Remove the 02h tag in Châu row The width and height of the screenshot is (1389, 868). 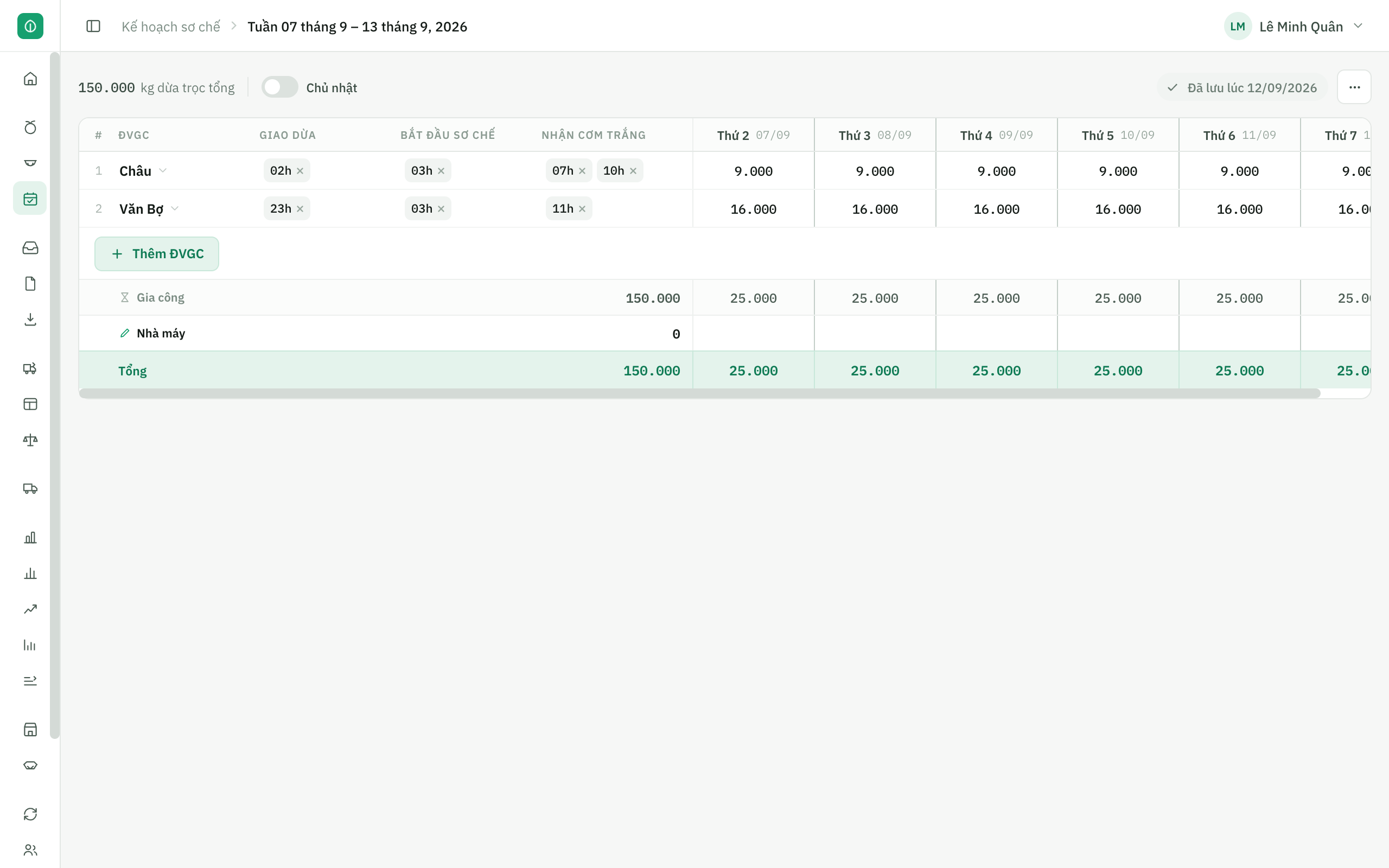click(x=300, y=171)
